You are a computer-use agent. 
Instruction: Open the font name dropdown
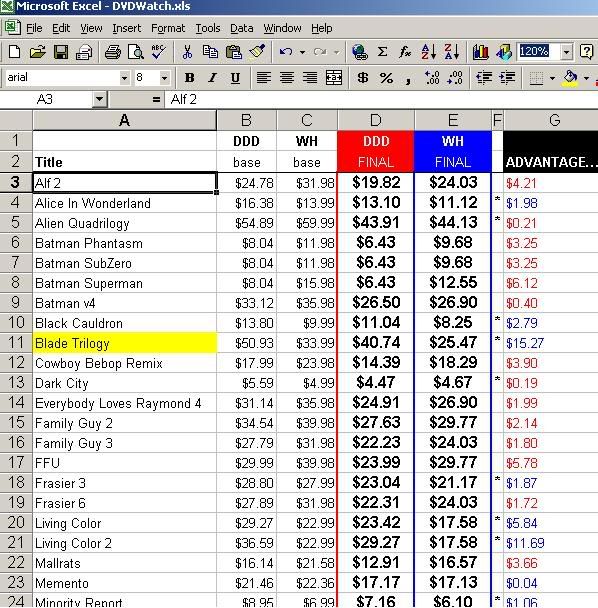click(124, 78)
